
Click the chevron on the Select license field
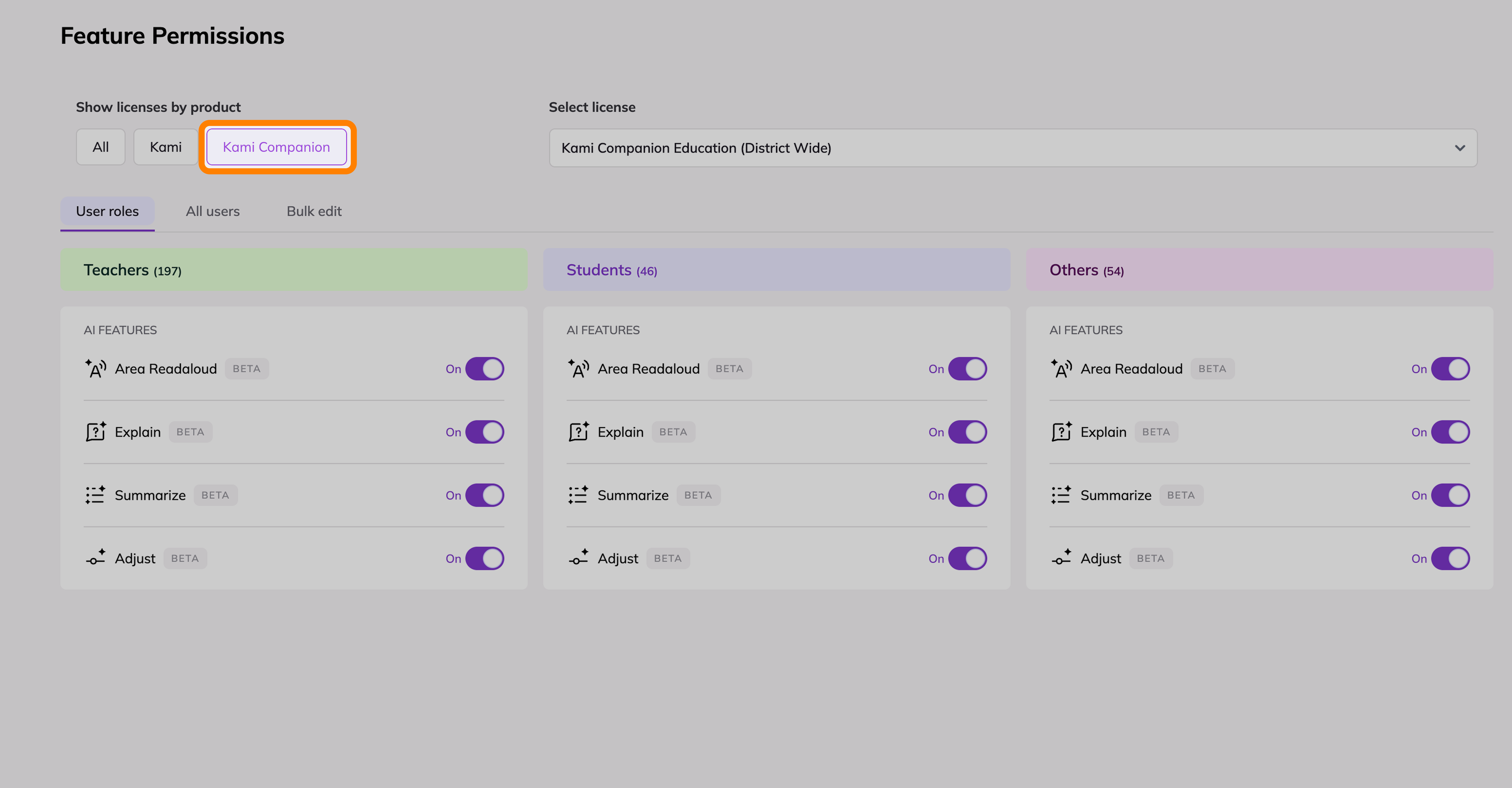1460,148
